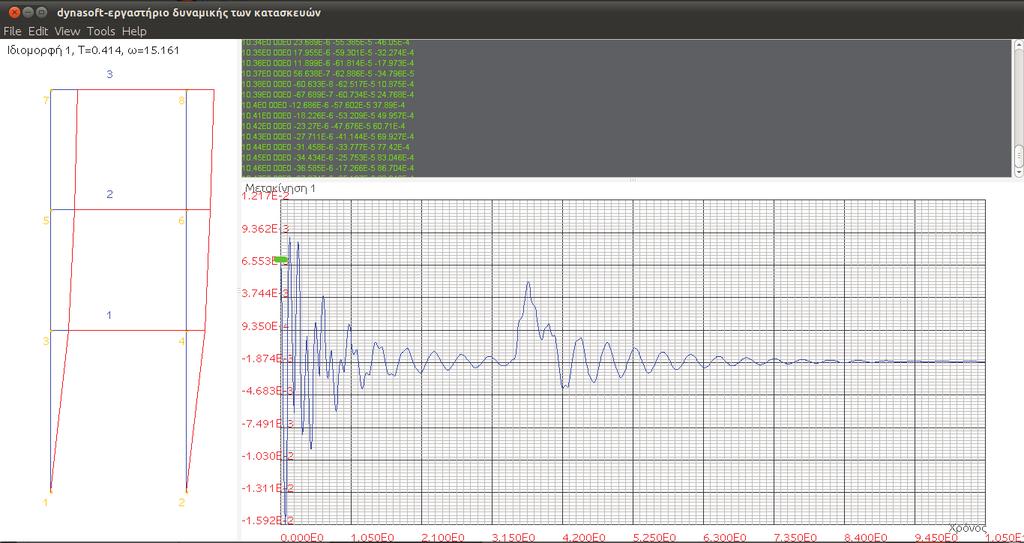Screen dimensions: 1024x543
Task: Click the green marker on the graph axis
Action: 281,260
